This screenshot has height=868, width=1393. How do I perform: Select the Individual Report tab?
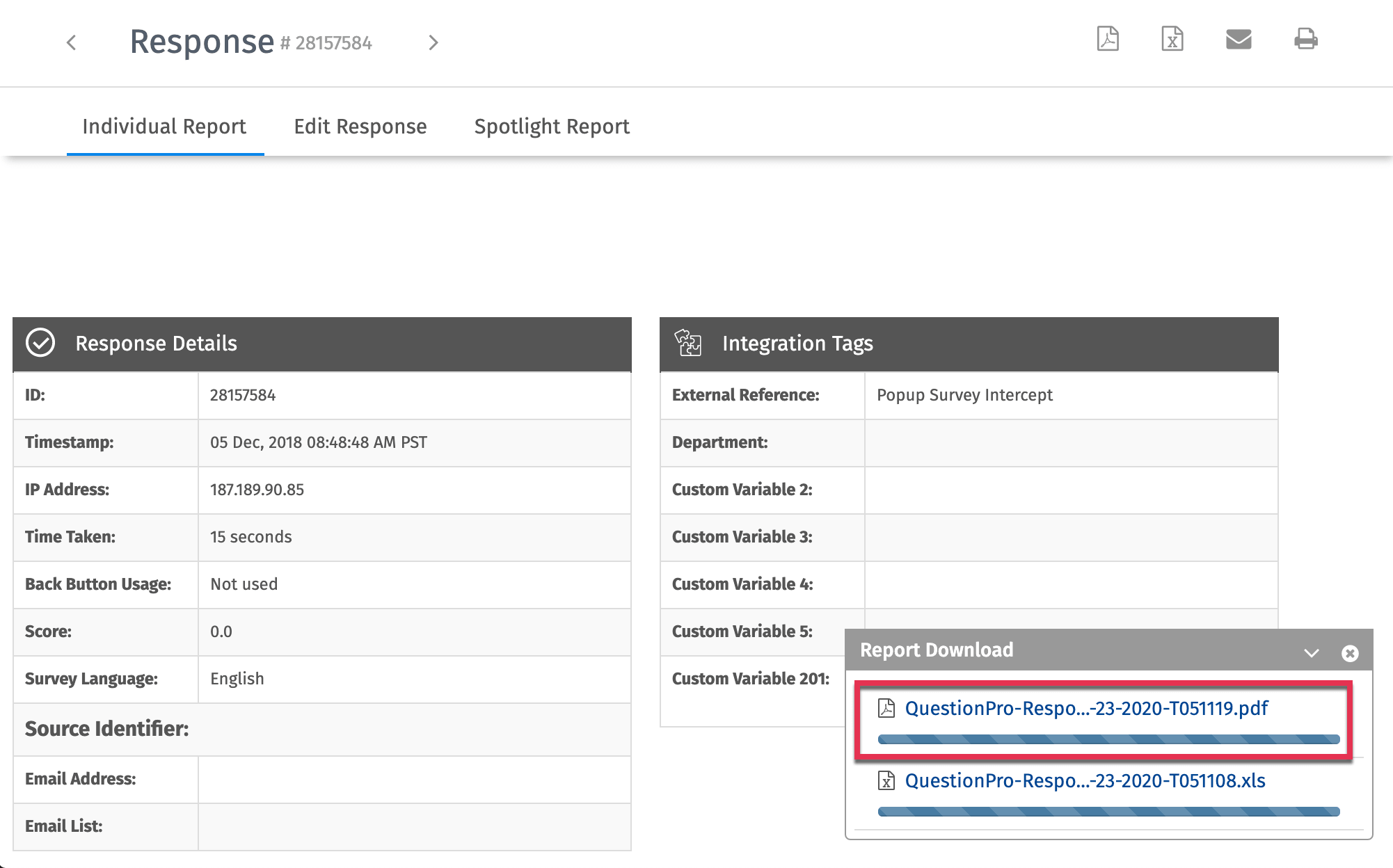coord(164,127)
